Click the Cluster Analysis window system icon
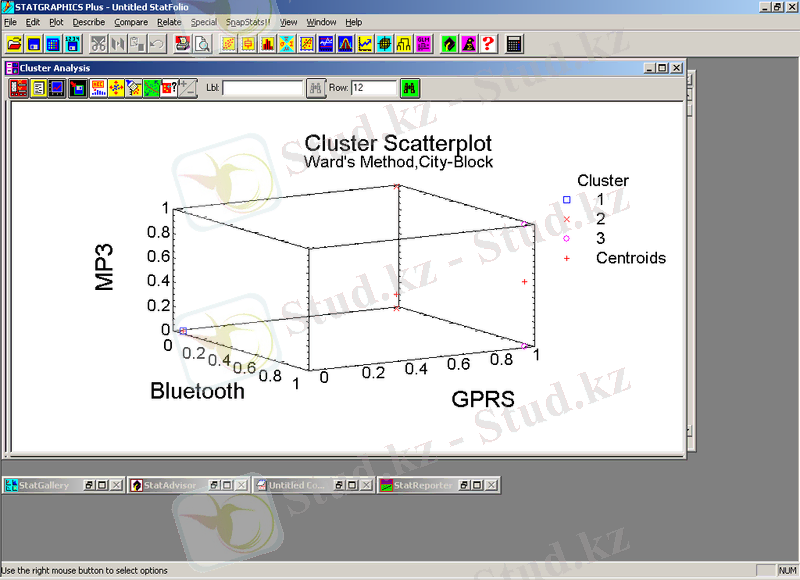800x580 pixels. [12, 68]
